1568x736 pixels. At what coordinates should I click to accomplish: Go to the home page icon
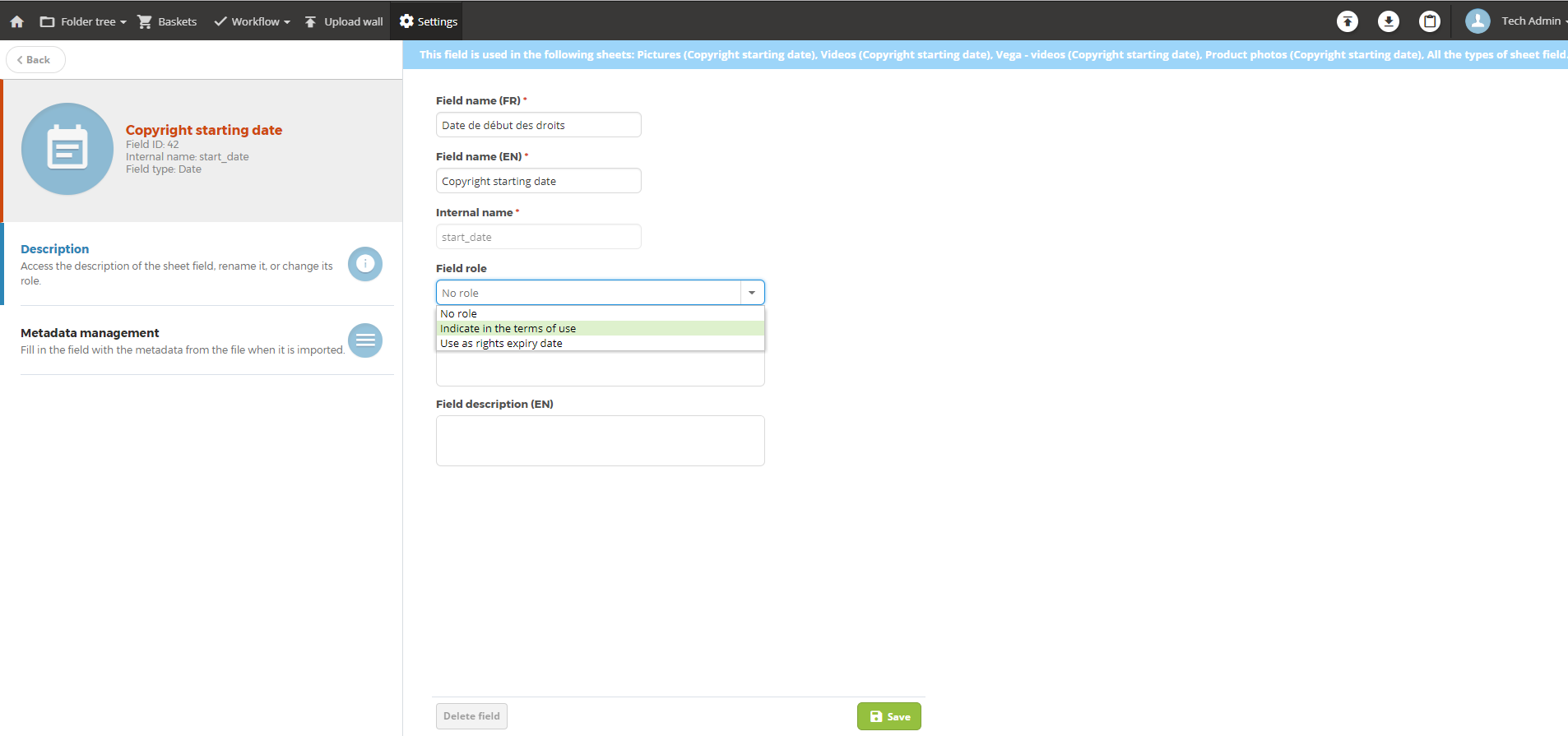click(16, 21)
